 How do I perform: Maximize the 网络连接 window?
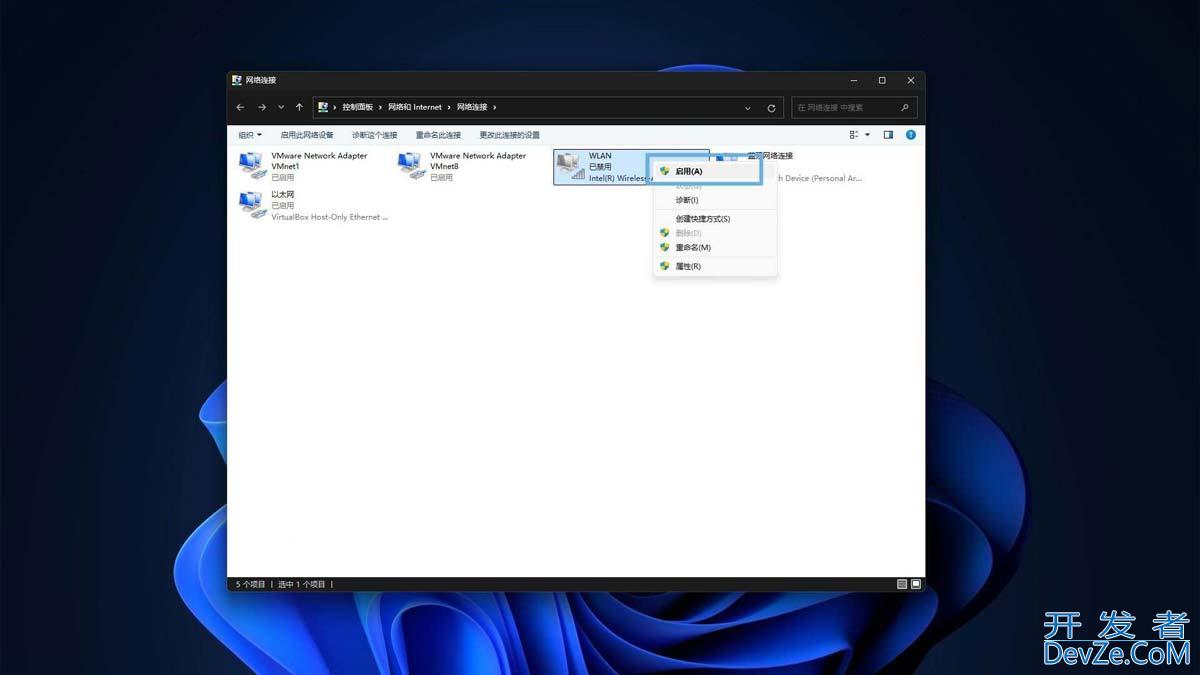pyautogui.click(x=882, y=80)
